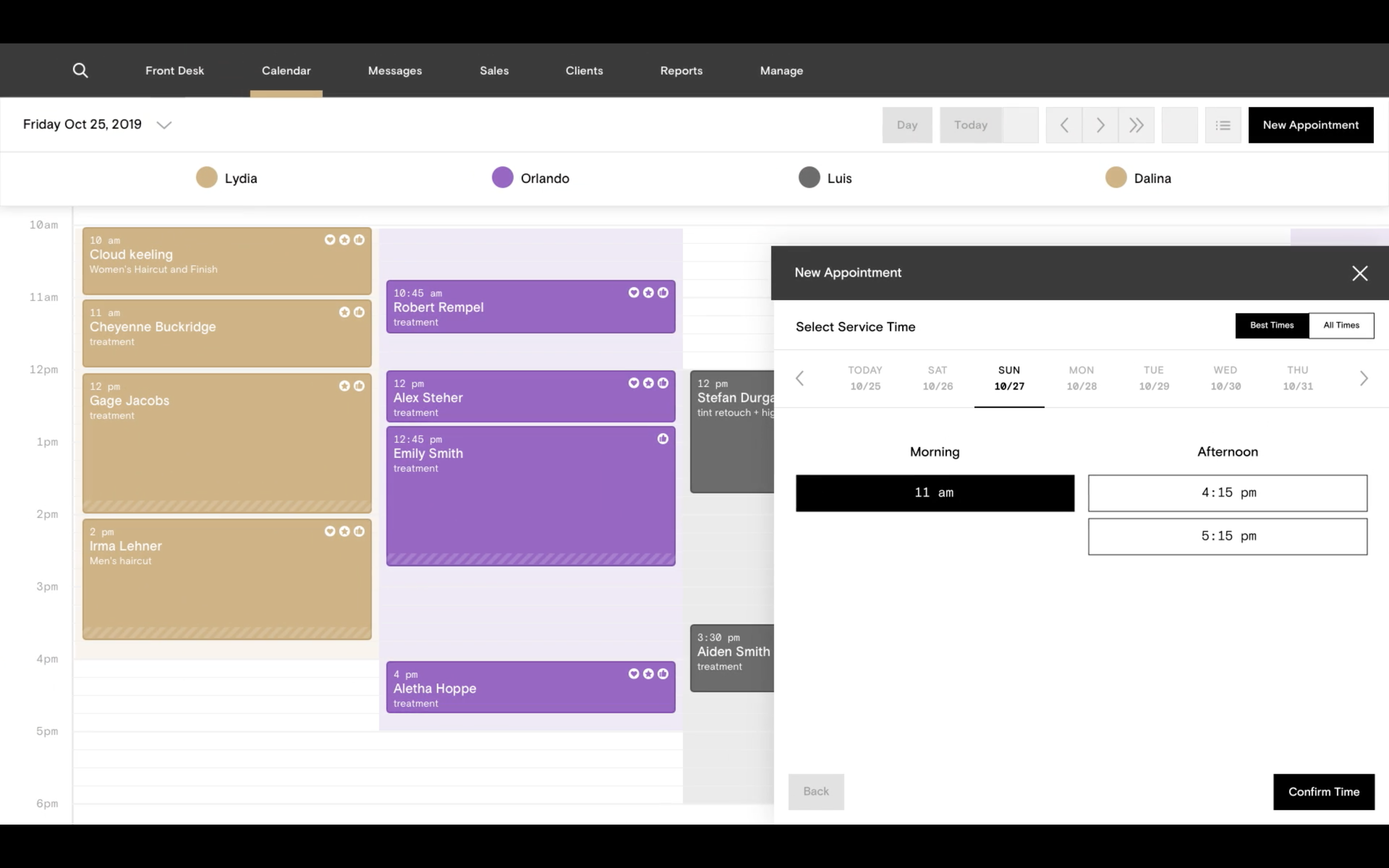The image size is (1389, 868).
Task: Click star icon on Robert Rempel appointment
Action: 648,293
